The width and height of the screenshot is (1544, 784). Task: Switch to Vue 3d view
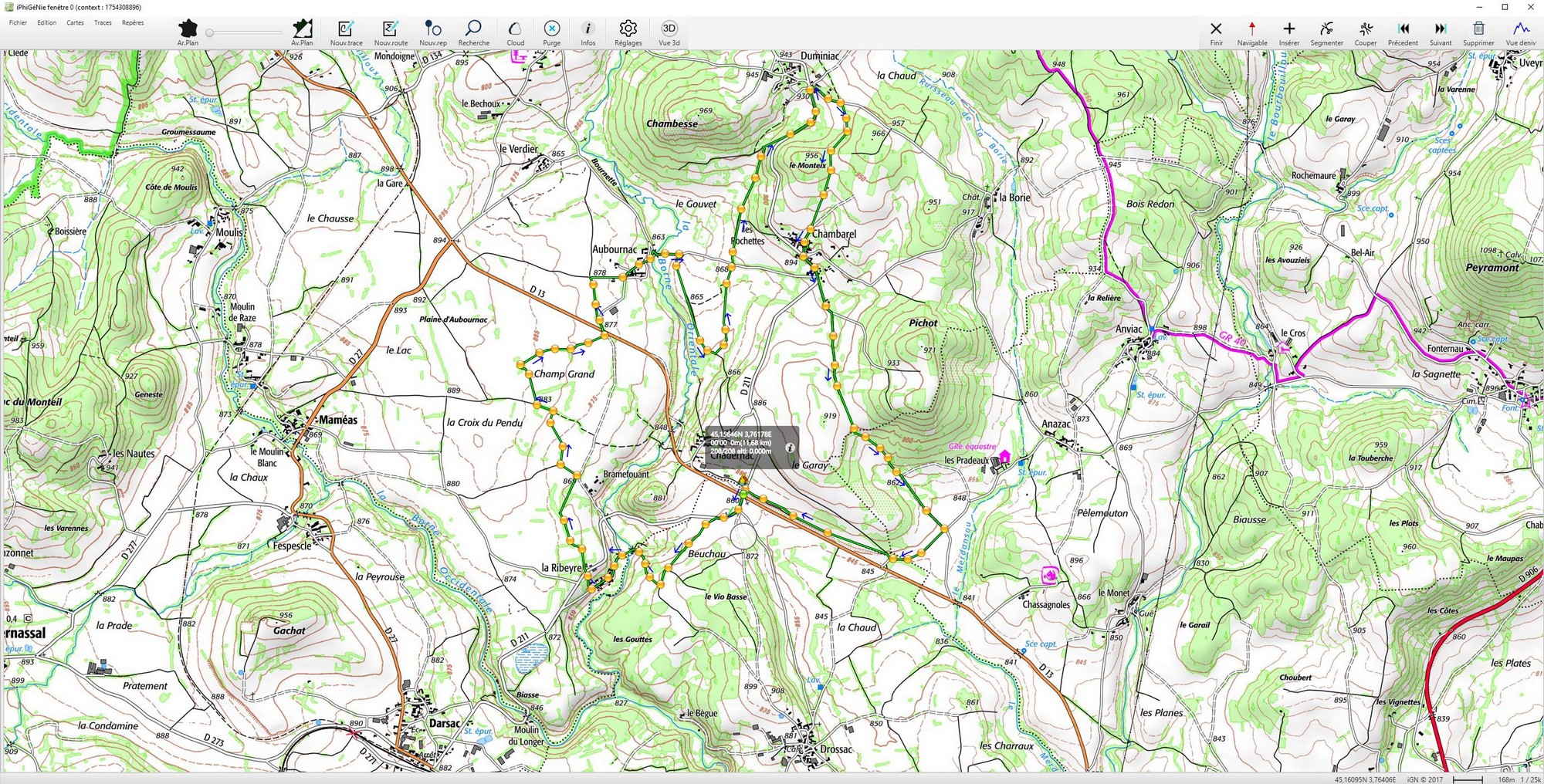[x=669, y=32]
